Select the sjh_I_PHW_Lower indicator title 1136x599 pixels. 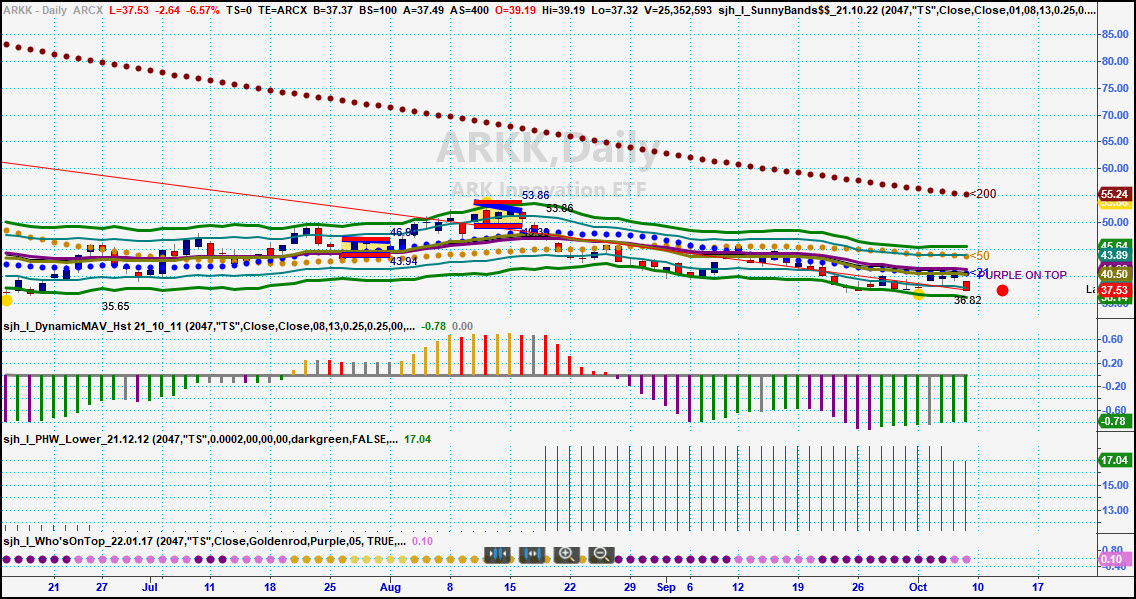201,439
